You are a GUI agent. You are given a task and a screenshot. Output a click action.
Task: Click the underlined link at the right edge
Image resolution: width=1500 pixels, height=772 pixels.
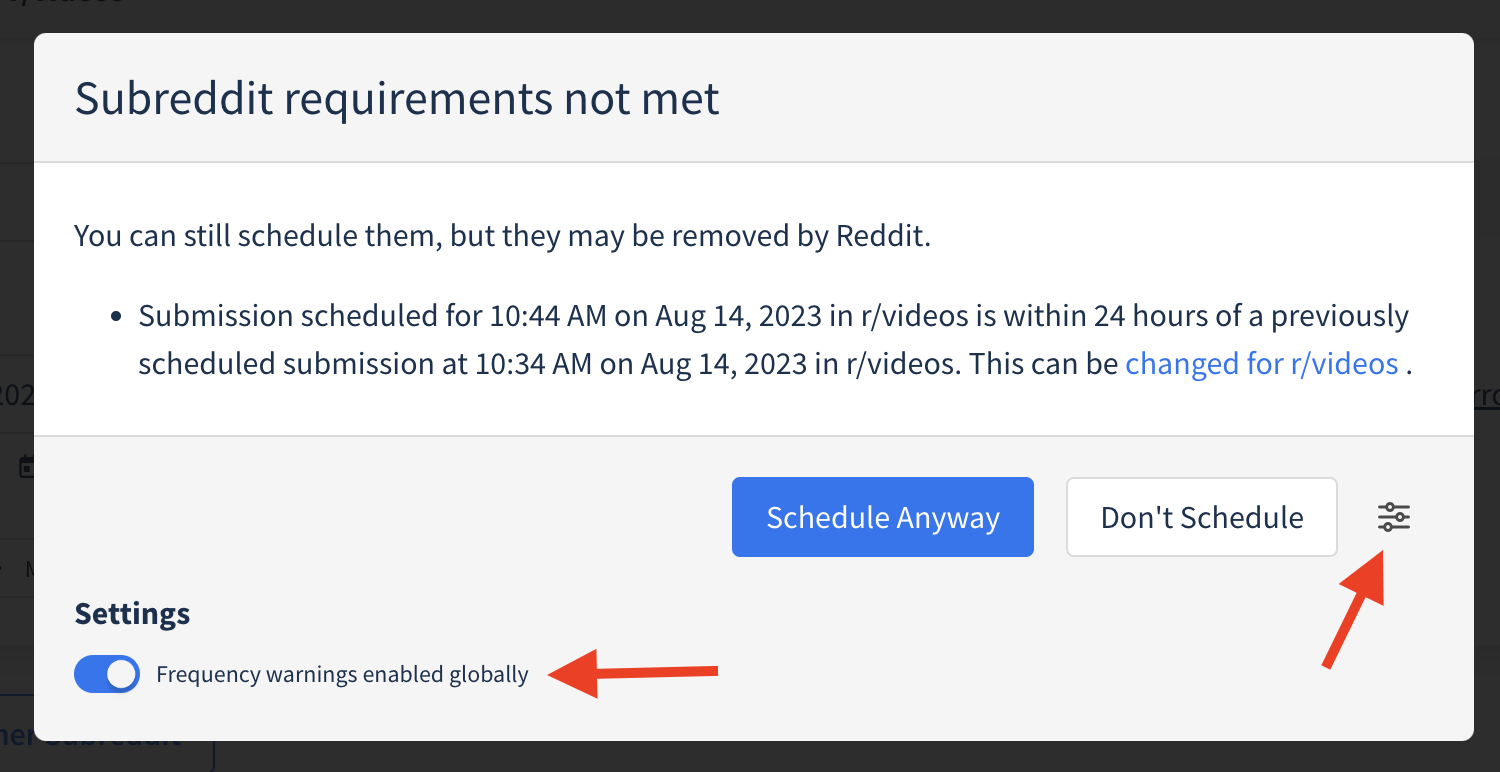coord(1487,396)
